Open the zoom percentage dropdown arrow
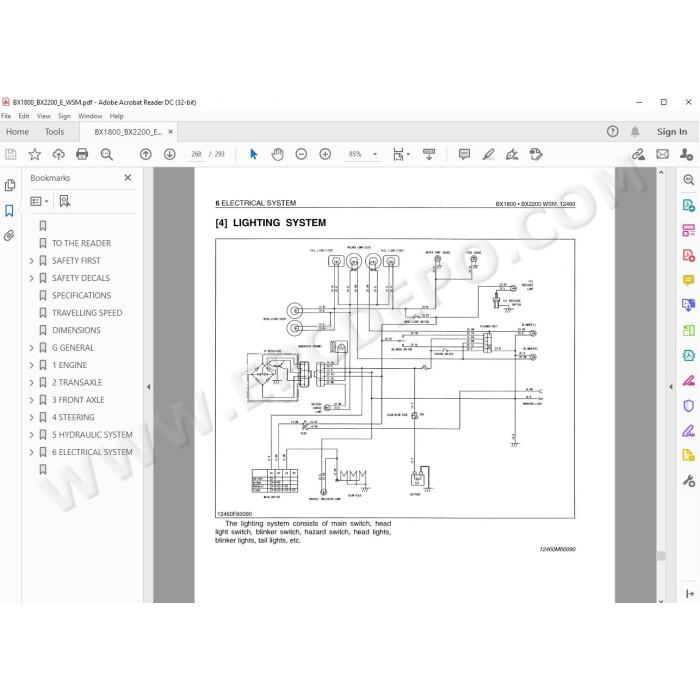 click(375, 154)
